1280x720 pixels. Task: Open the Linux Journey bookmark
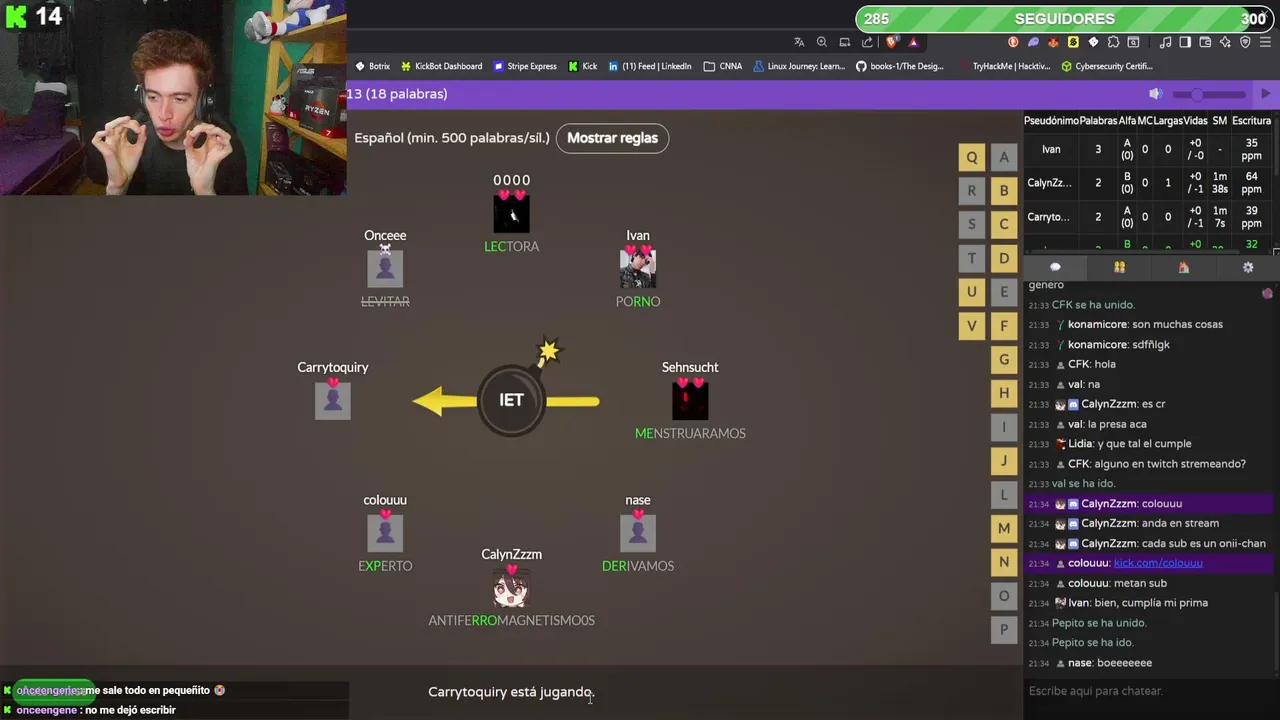pos(799,66)
